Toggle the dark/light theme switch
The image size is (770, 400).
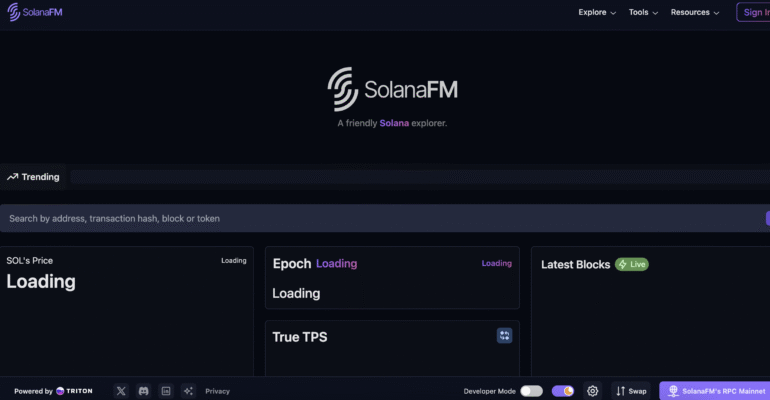tap(563, 391)
